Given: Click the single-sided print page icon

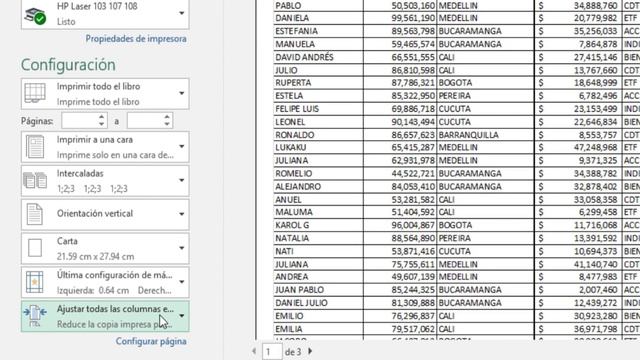Looking at the screenshot, I should (x=35, y=147).
